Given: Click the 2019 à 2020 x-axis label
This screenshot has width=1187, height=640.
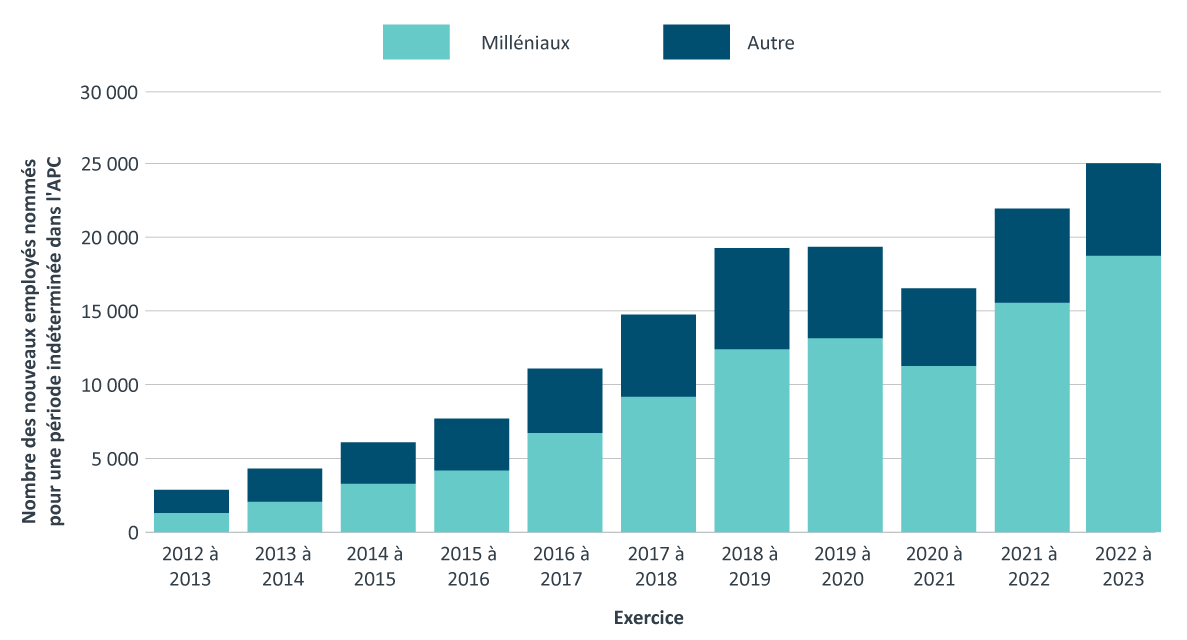Looking at the screenshot, I should 845,566.
